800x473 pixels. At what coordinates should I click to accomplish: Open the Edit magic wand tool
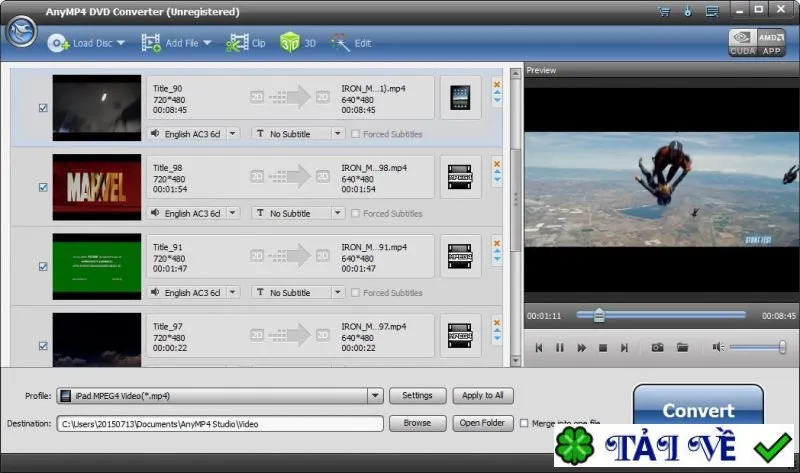pyautogui.click(x=351, y=43)
